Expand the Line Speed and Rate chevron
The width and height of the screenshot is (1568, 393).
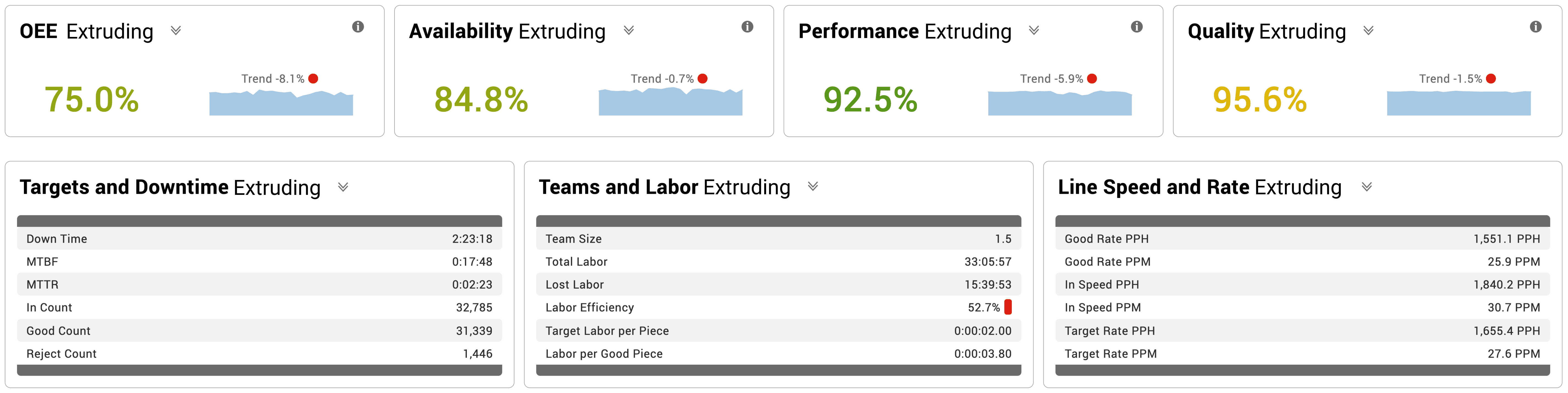(1367, 187)
